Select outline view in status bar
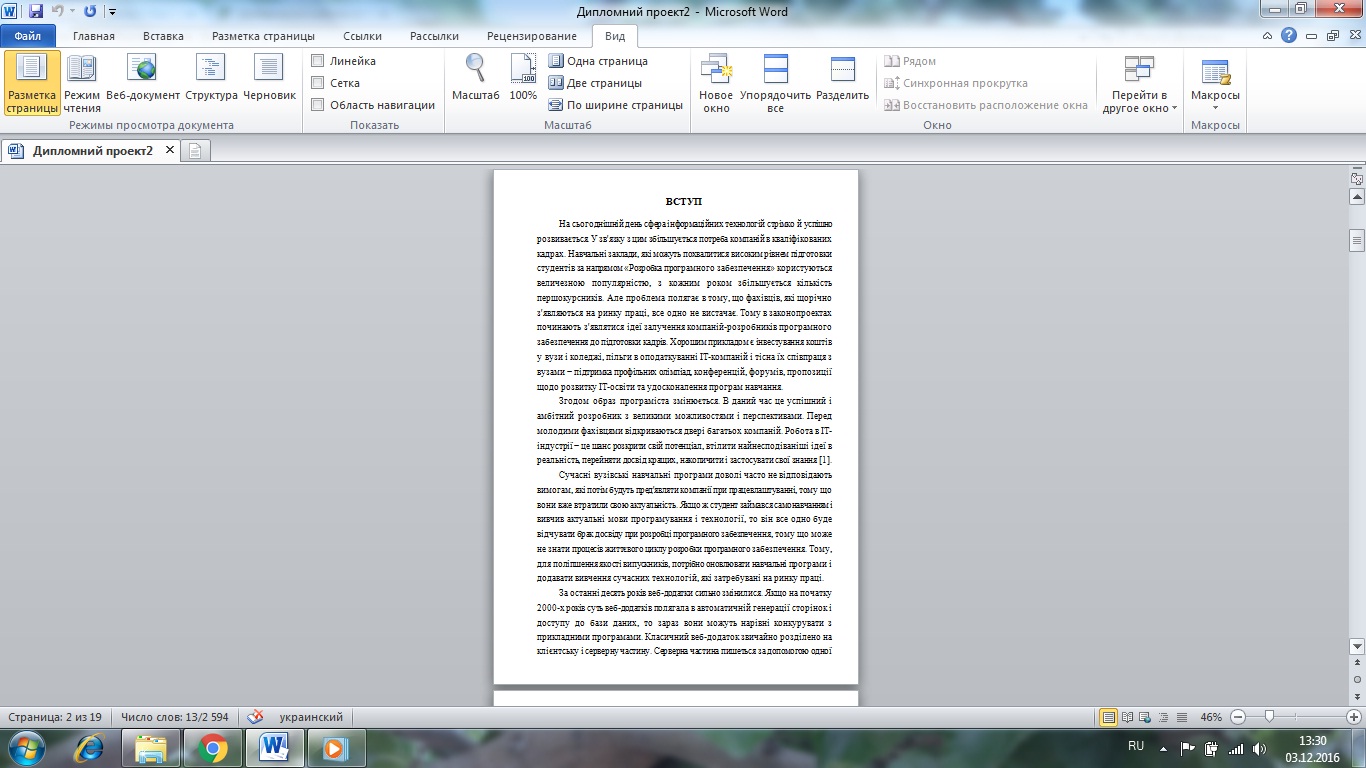Image resolution: width=1366 pixels, height=768 pixels. [x=1164, y=717]
